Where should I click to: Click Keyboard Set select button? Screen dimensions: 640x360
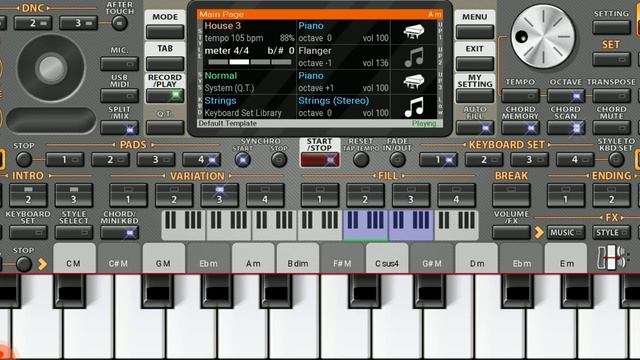click(x=28, y=233)
